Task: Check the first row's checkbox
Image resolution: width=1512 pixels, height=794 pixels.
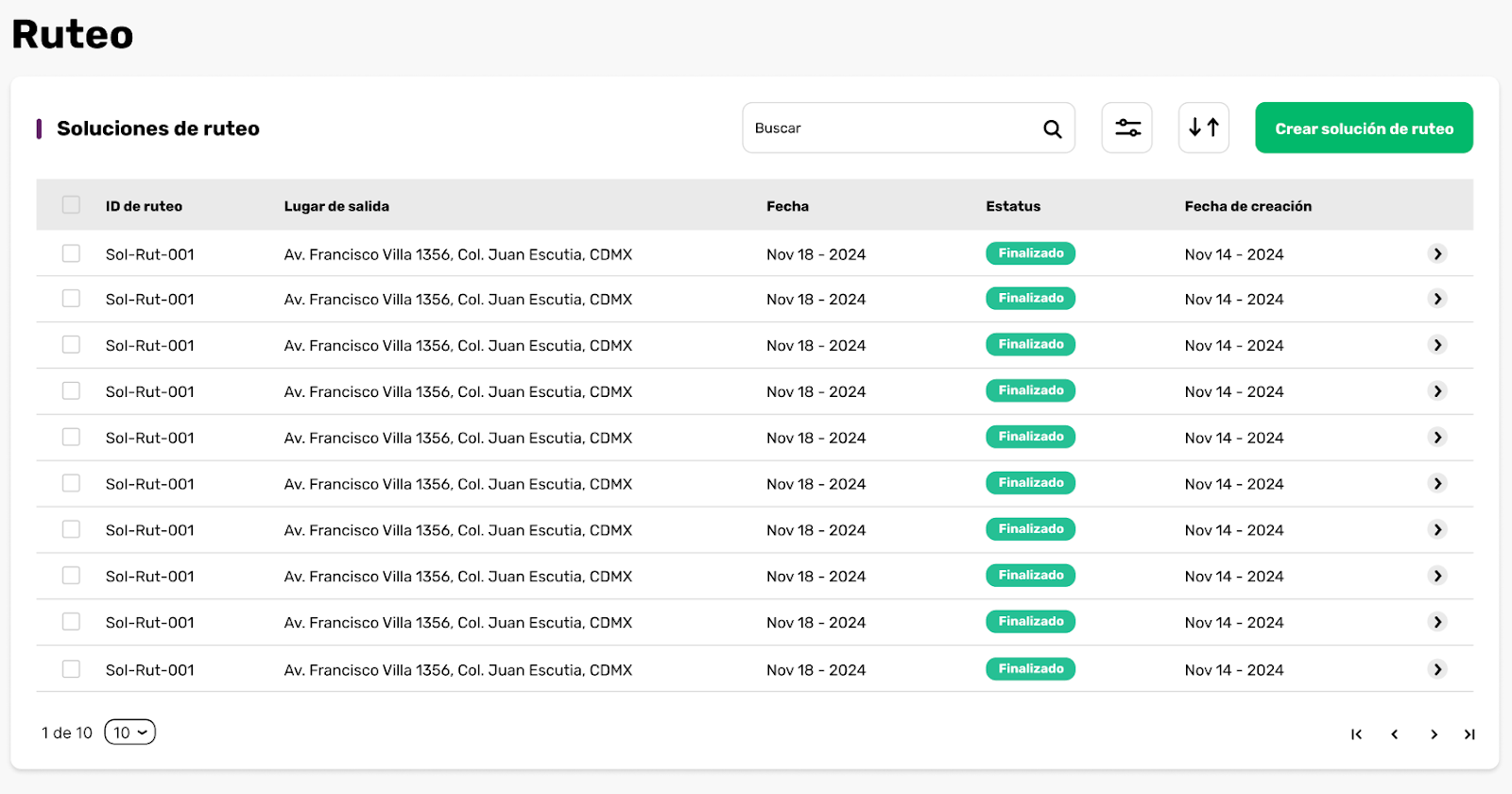Action: click(x=71, y=253)
